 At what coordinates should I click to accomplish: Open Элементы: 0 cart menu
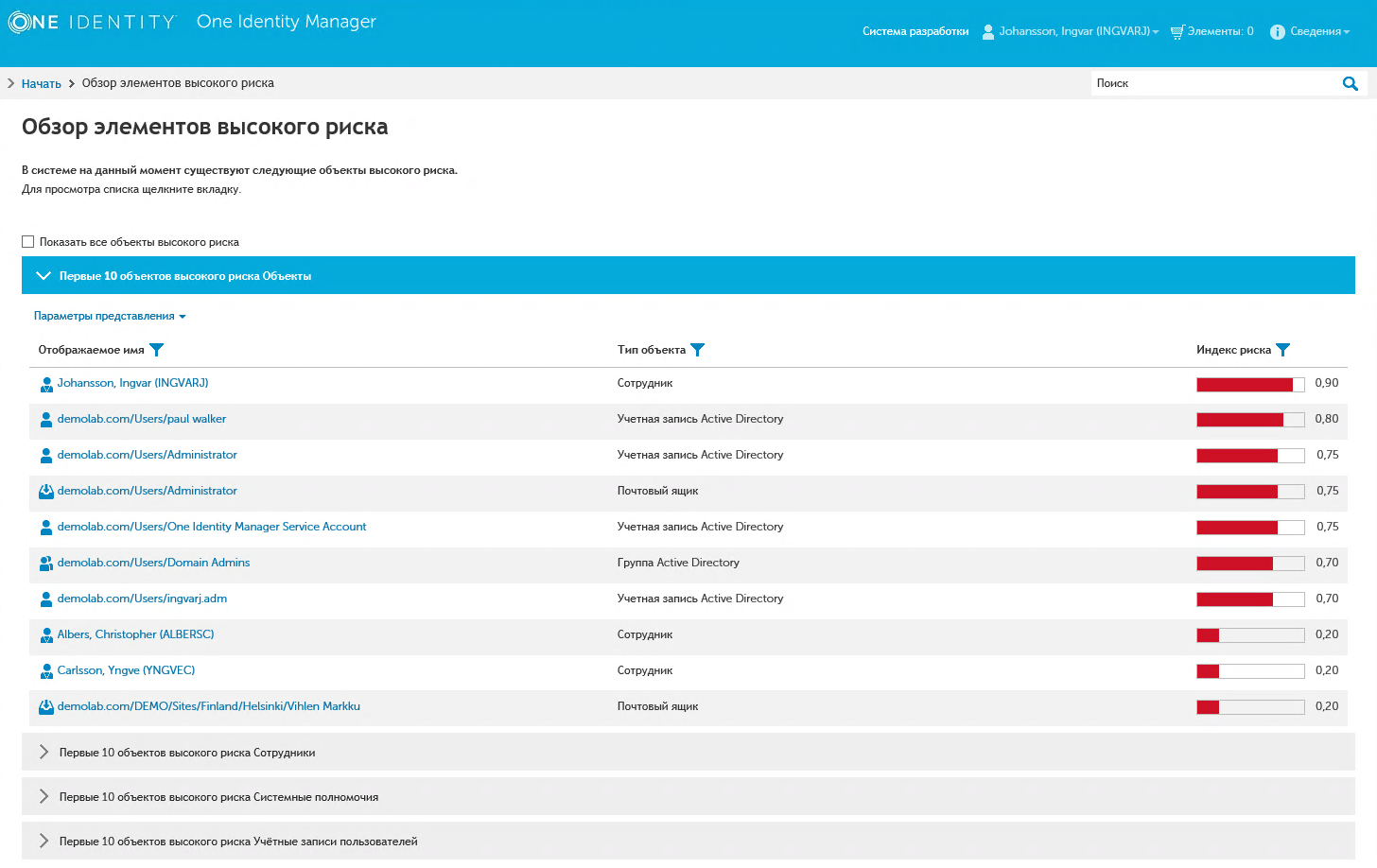coord(1220,31)
